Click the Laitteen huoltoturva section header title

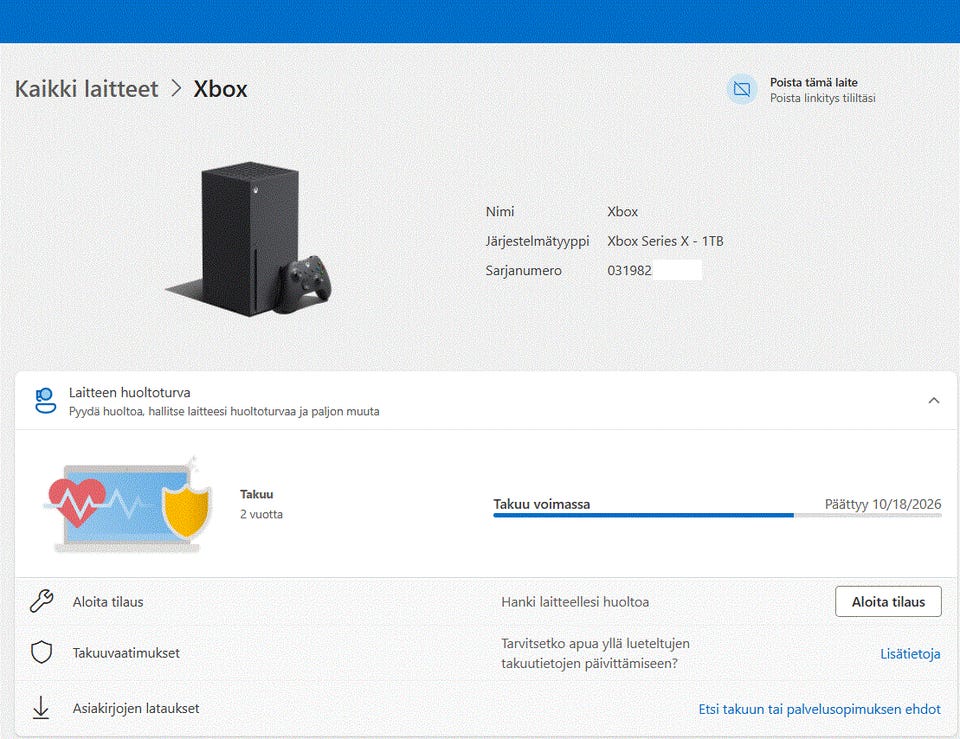point(130,393)
